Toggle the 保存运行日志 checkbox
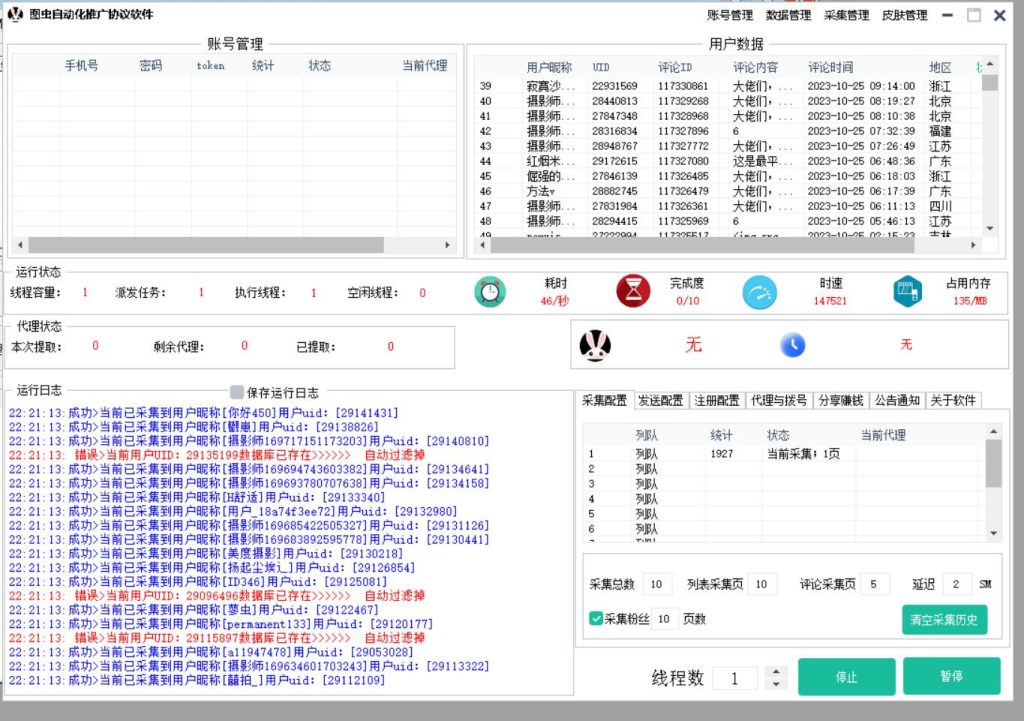Screen dimensions: 1024x721 (236, 392)
